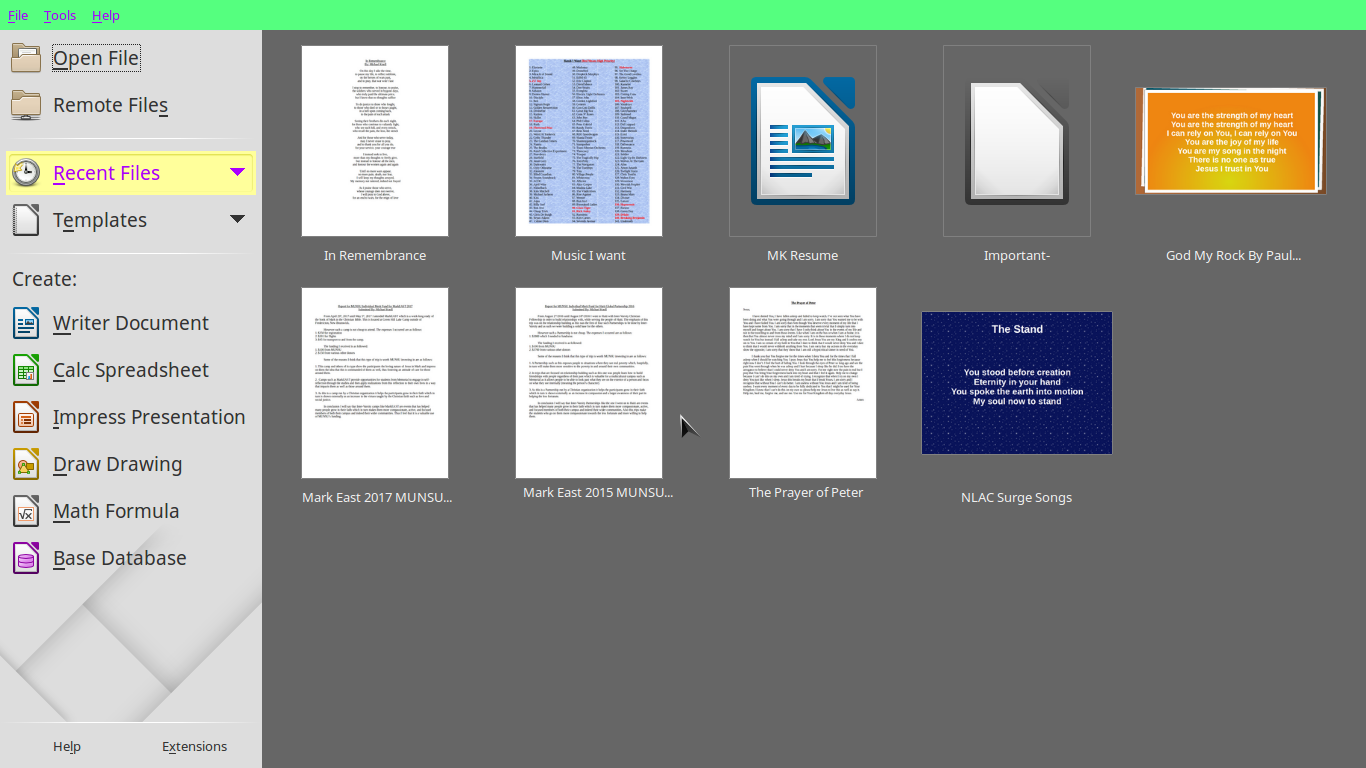
Task: Click the 'Mark East 2017 MUNSU...' name
Action: 377,497
